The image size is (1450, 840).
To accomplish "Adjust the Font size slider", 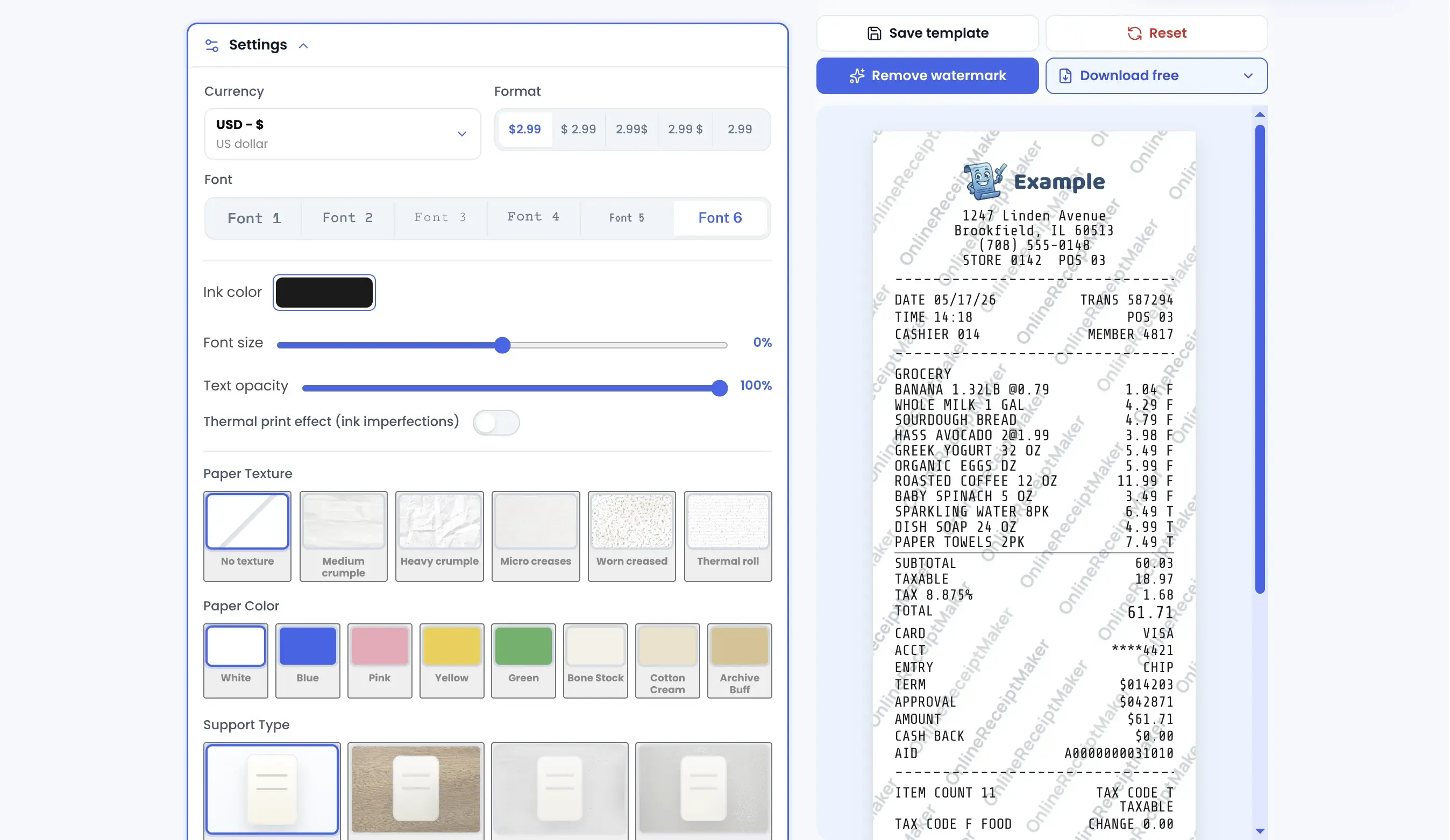I will point(502,345).
